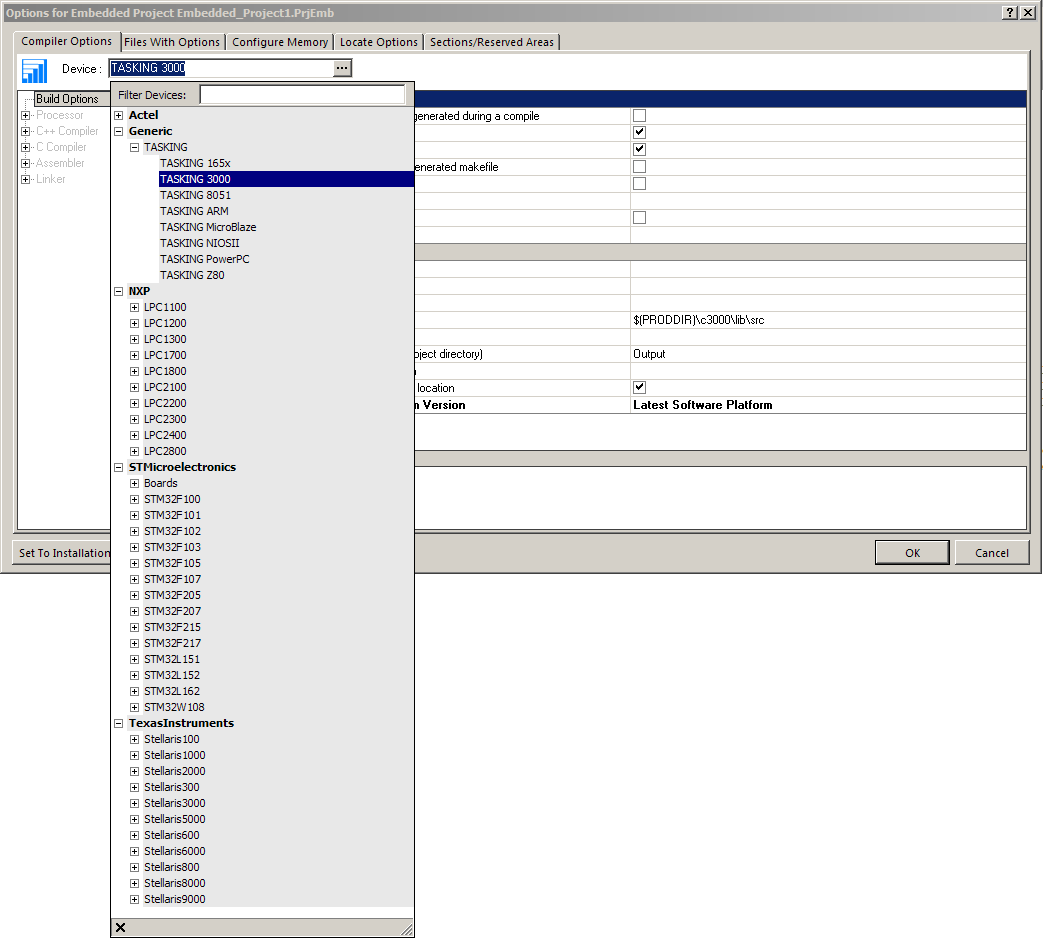Choose TASKING ARM from device list
Viewport: 1043px width, 939px height.
point(194,211)
